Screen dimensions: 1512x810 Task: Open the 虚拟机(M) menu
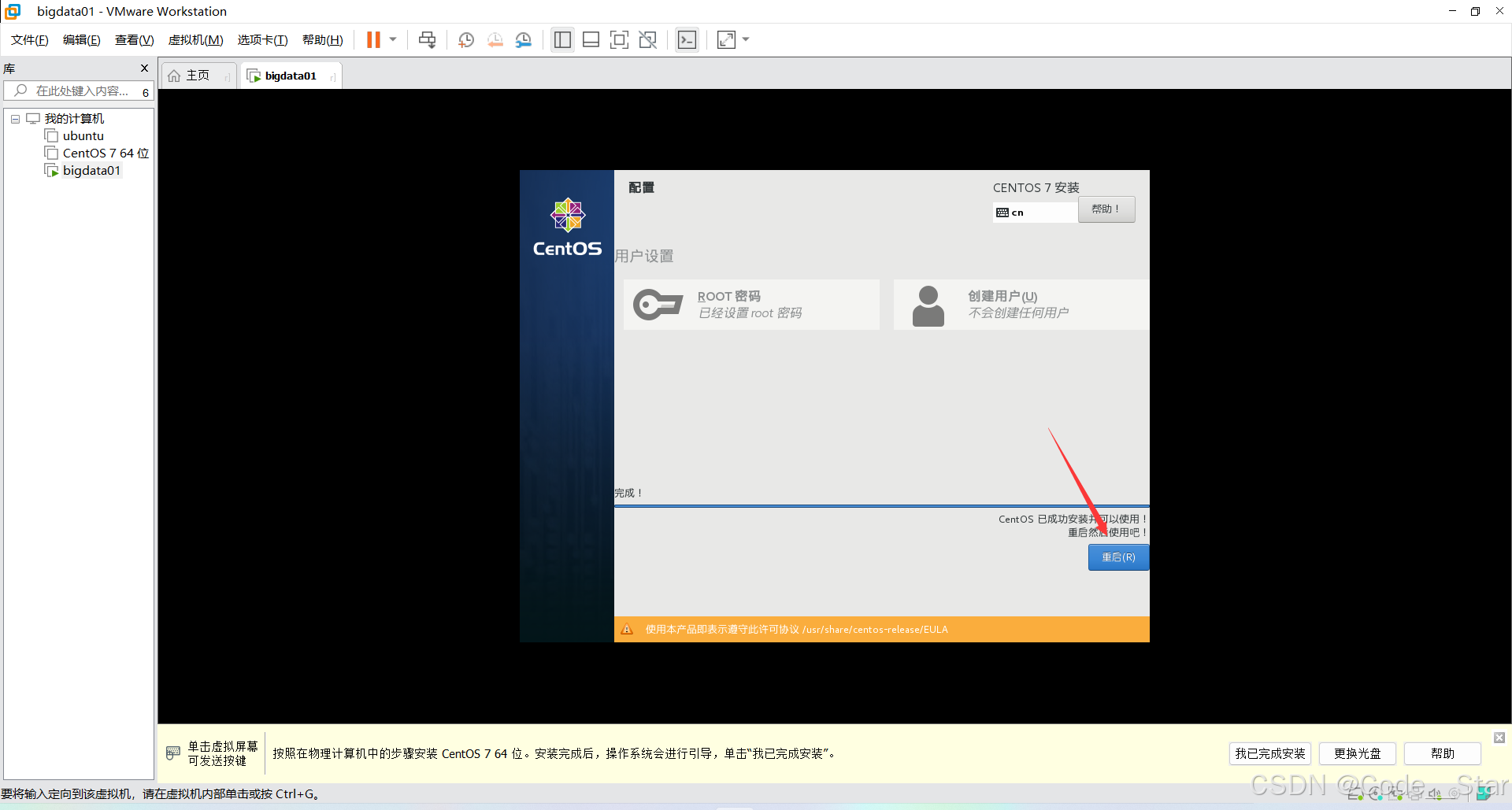click(x=196, y=40)
